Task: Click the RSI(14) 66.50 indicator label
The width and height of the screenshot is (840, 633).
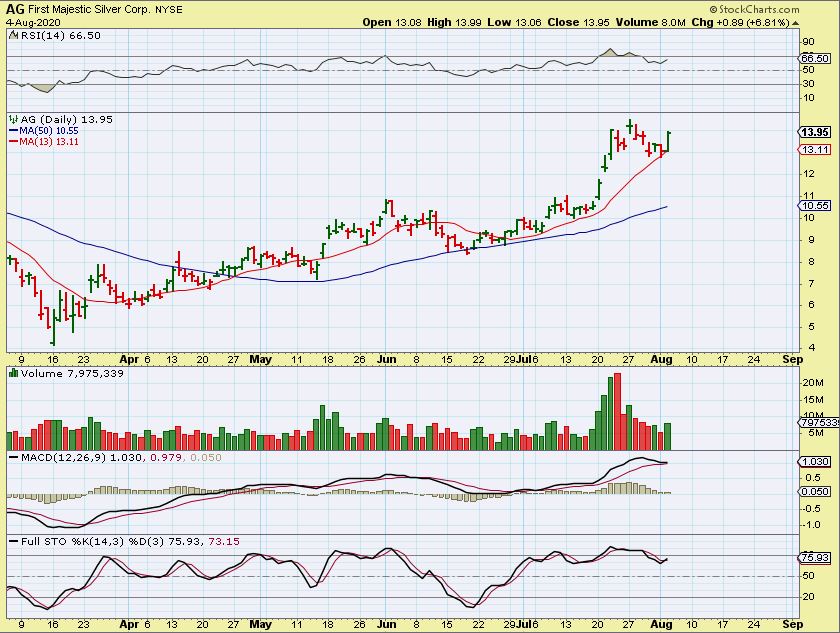Action: (x=61, y=35)
